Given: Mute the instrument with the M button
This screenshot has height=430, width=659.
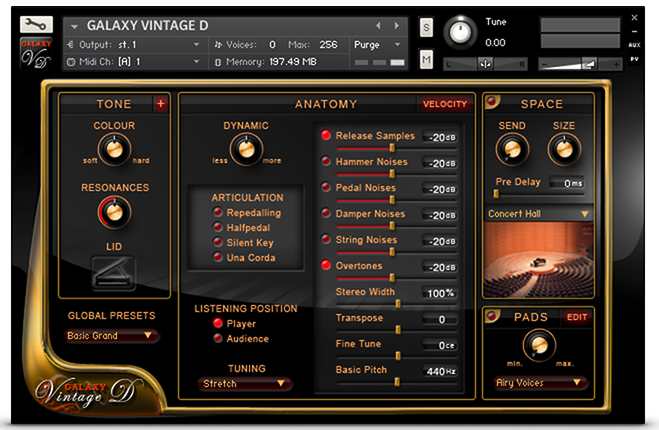Looking at the screenshot, I should 426,59.
